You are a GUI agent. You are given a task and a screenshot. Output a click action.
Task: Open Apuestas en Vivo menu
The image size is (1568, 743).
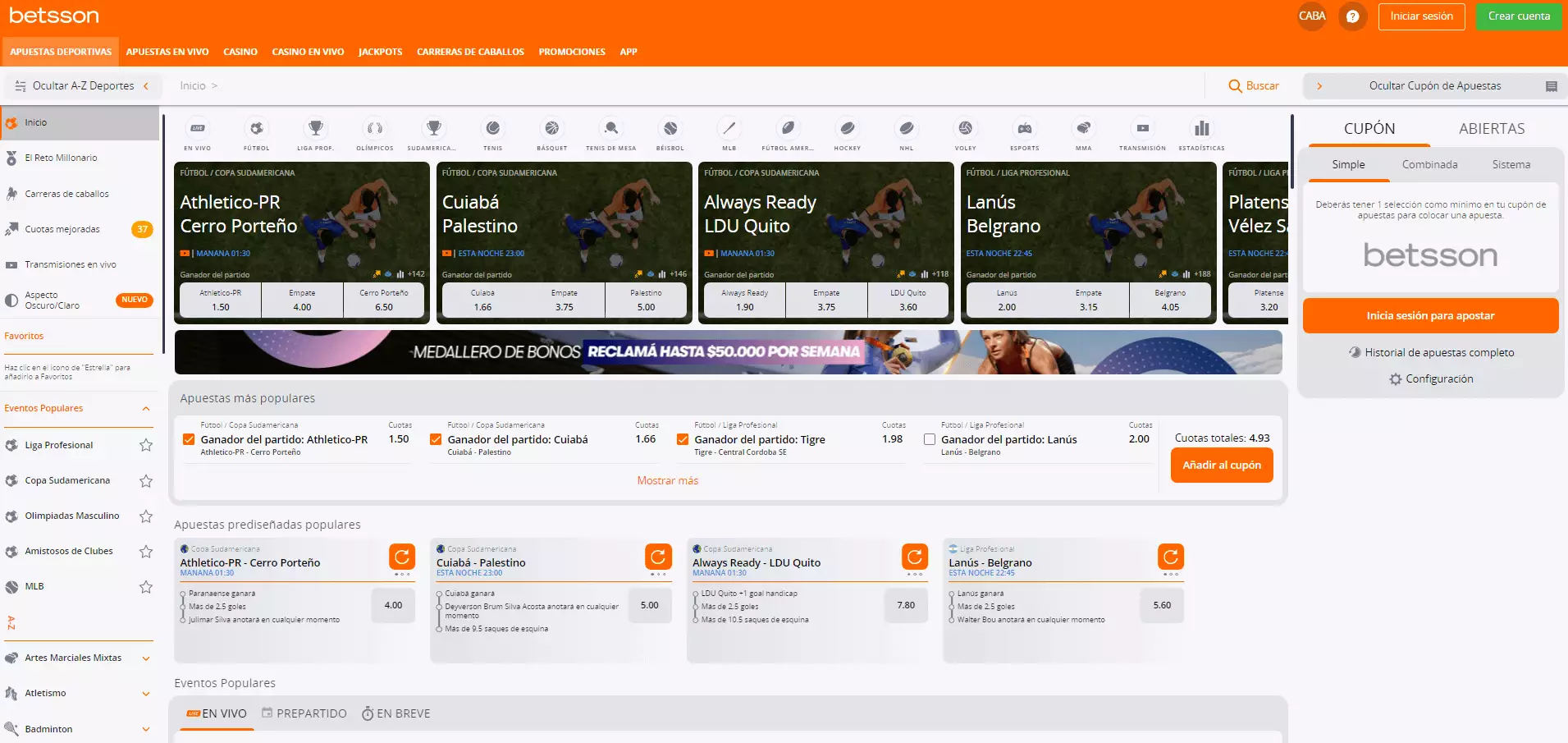click(167, 52)
